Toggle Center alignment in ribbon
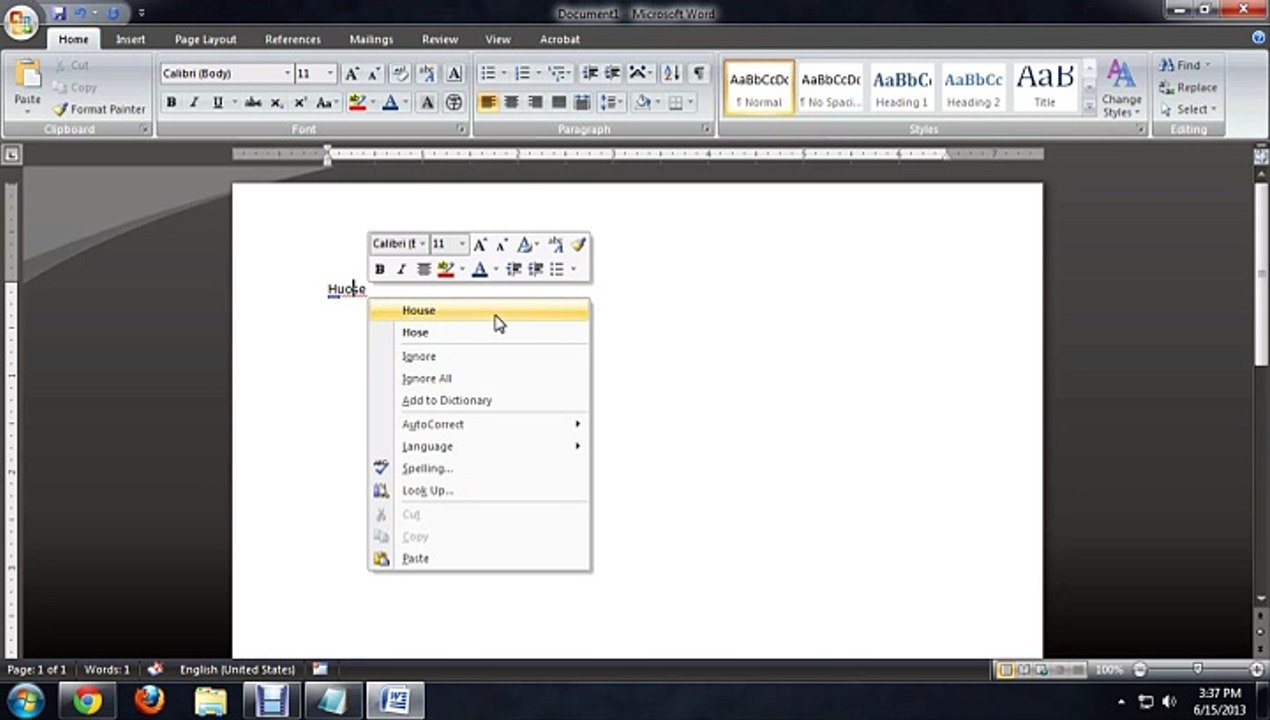The width and height of the screenshot is (1270, 720). [x=511, y=102]
